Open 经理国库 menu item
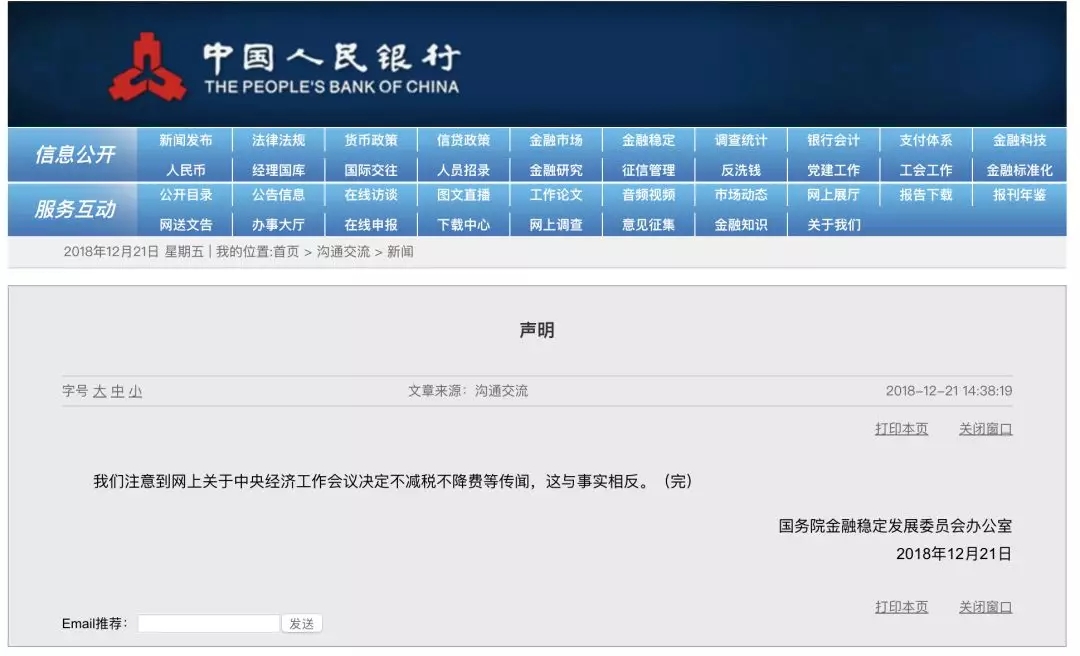The height and width of the screenshot is (656, 1080). (278, 170)
